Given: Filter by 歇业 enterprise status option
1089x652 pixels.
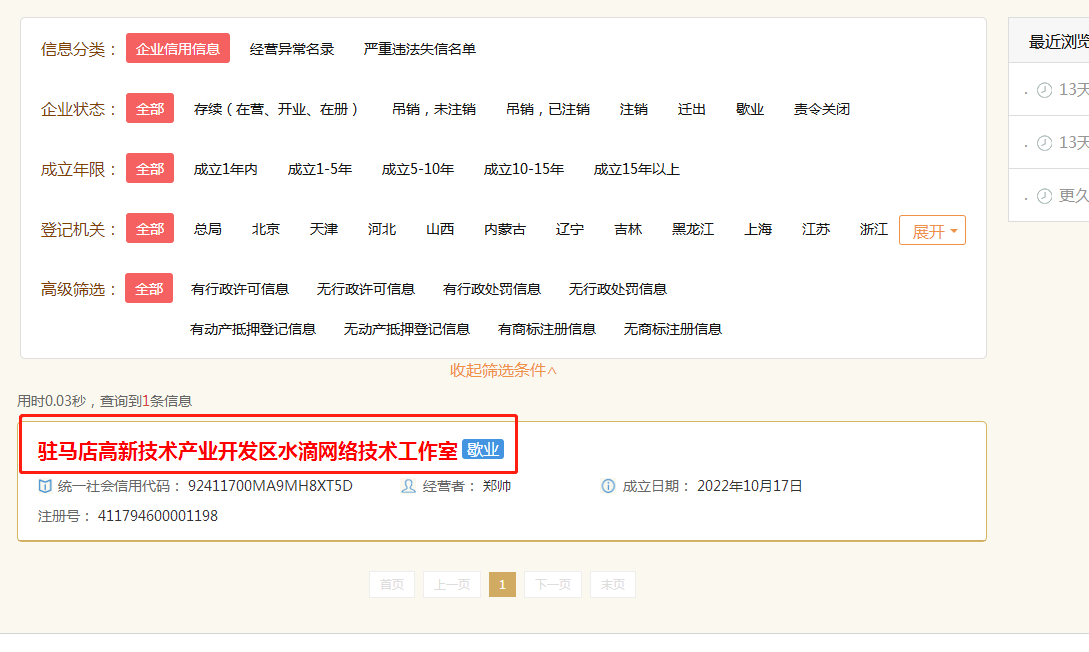Looking at the screenshot, I should pos(750,109).
